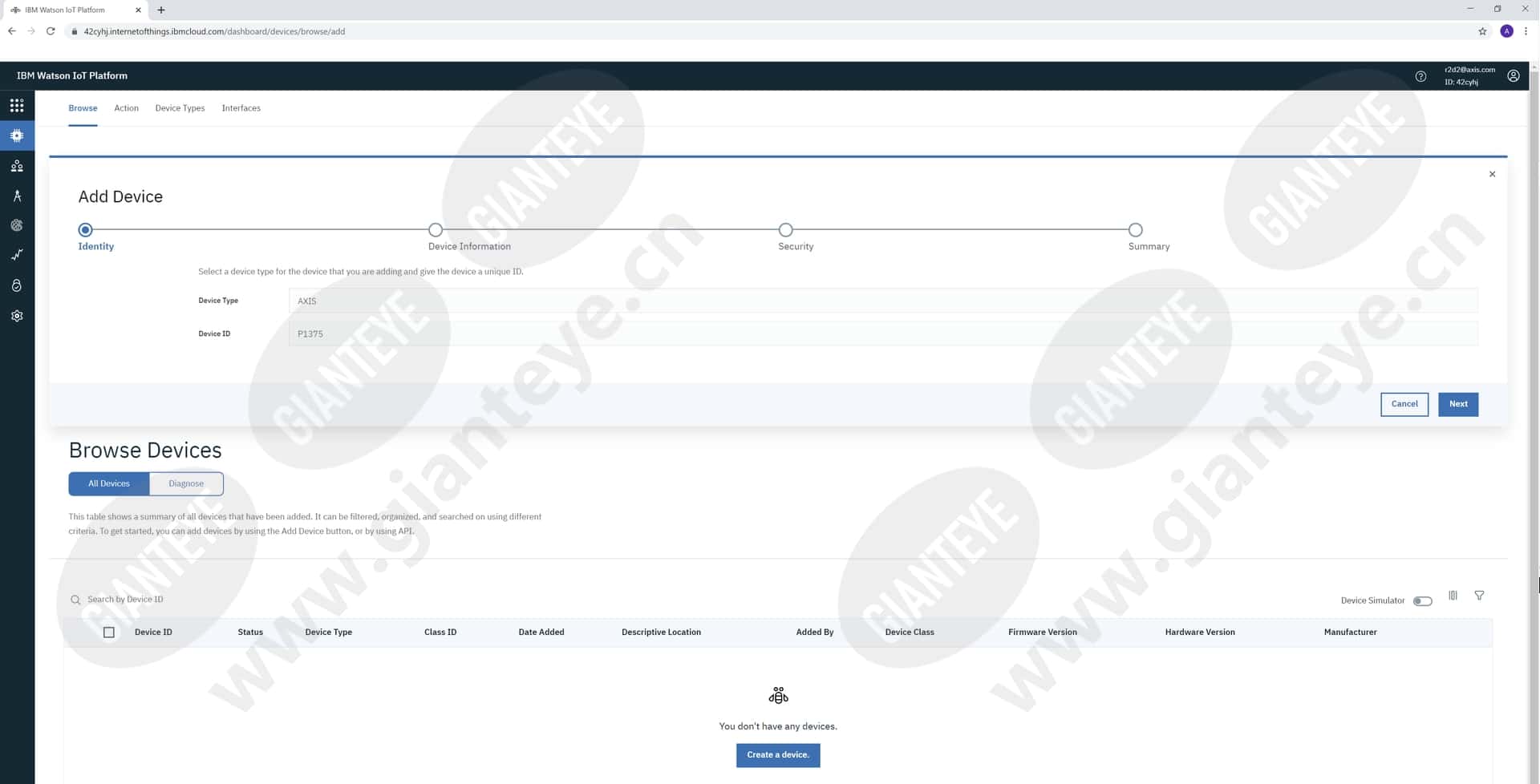The height and width of the screenshot is (784, 1540).
Task: Reload the browser page
Action: pos(51,31)
